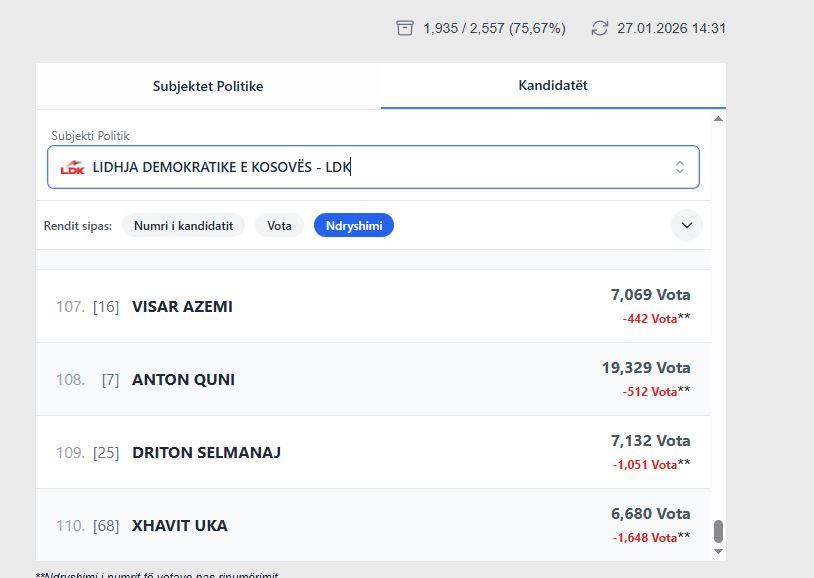Open the Kandidatët tab
This screenshot has width=814, height=578.
pos(553,86)
